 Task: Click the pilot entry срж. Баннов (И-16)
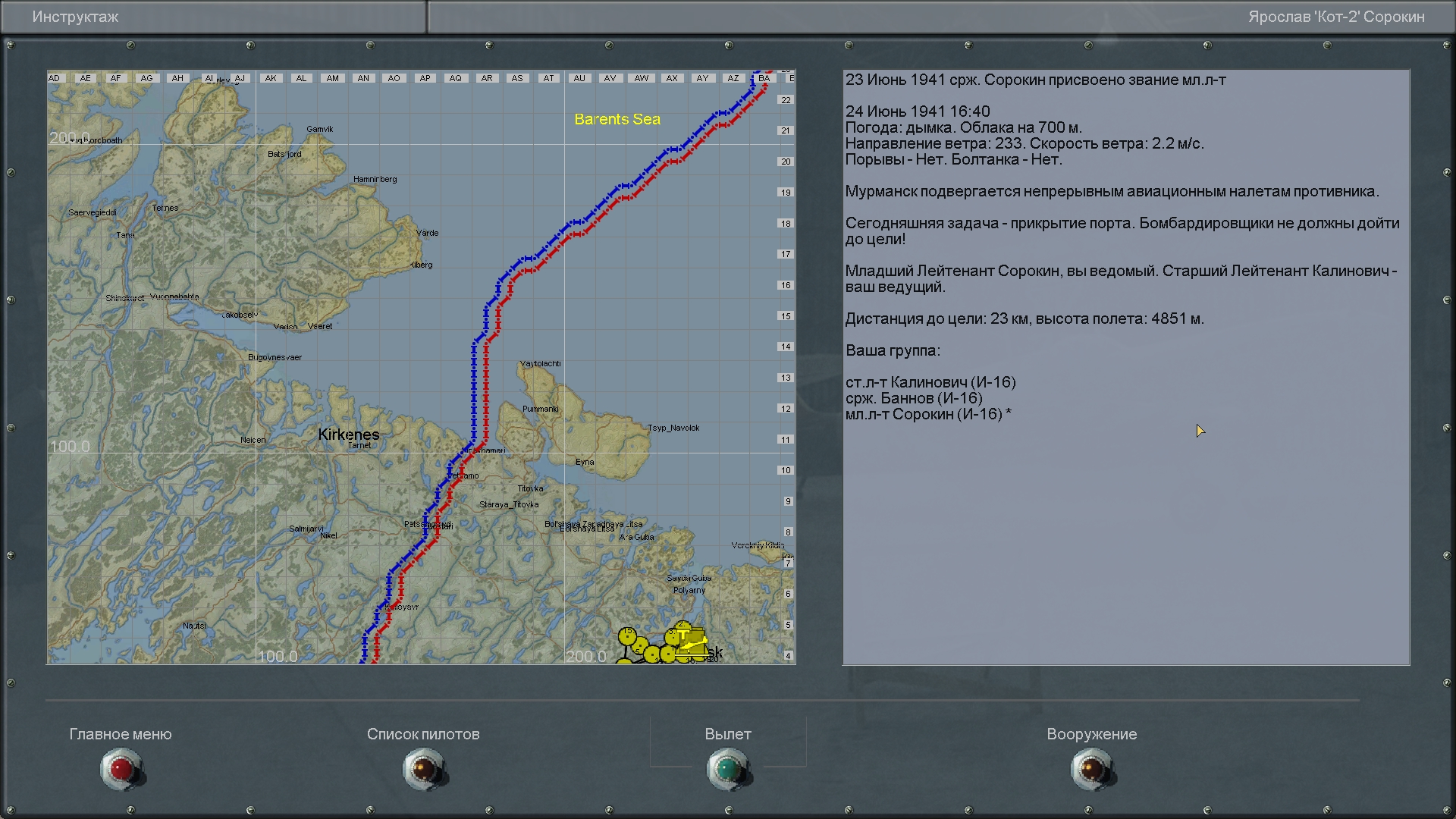pos(914,398)
